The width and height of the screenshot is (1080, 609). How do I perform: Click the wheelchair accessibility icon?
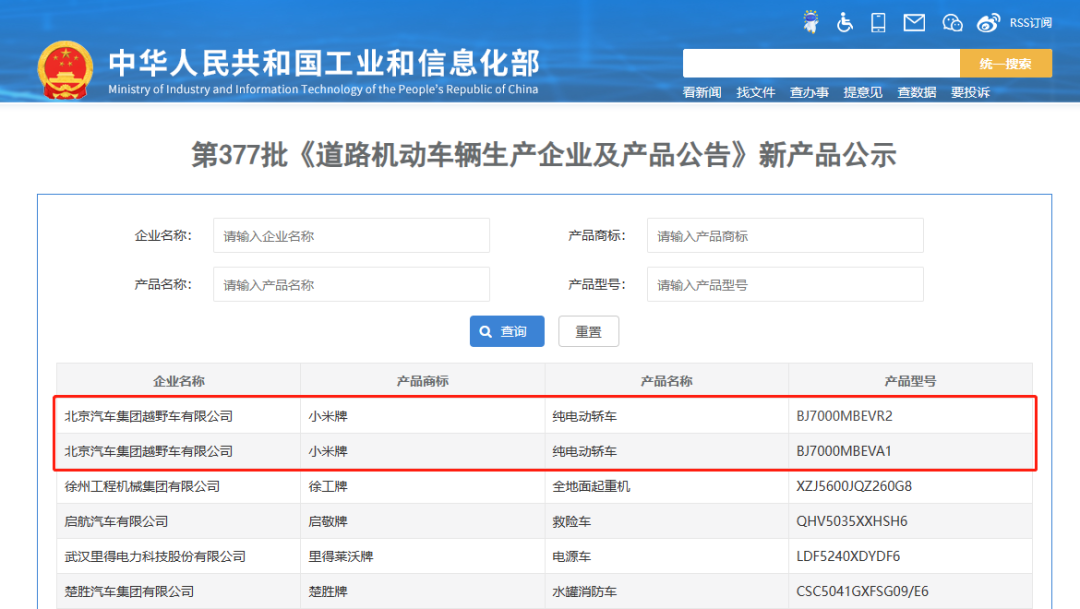[x=845, y=22]
